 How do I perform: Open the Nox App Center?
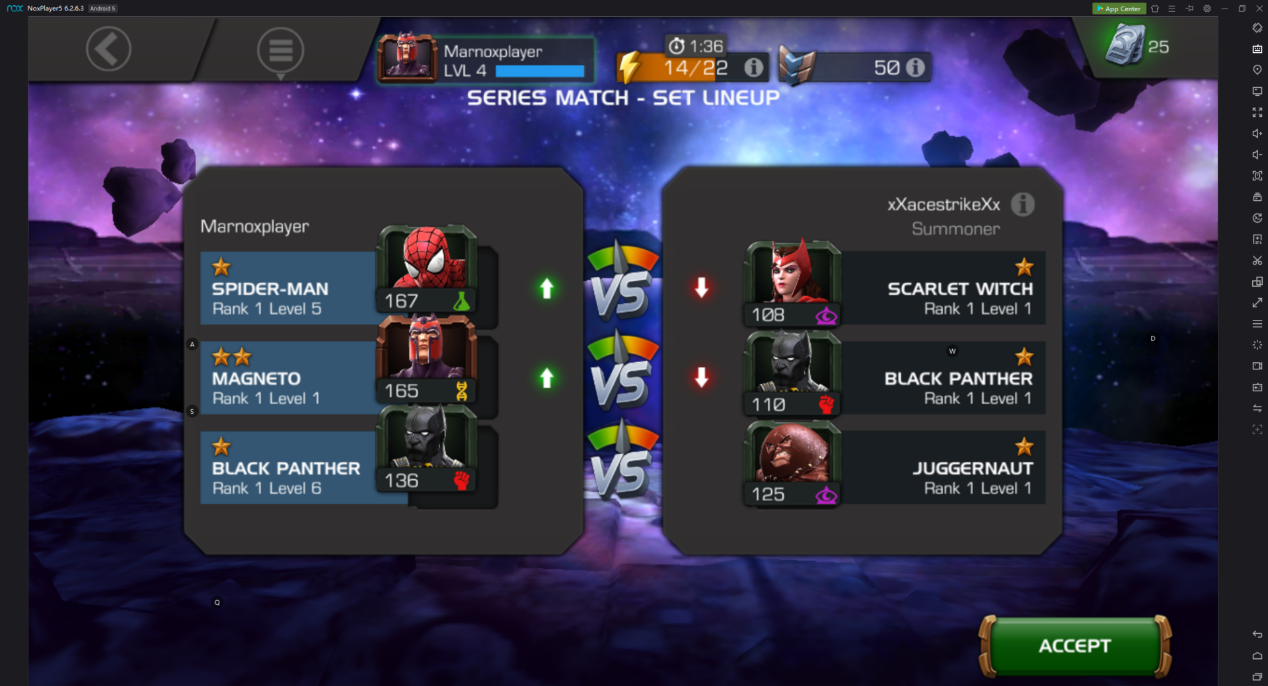[1118, 8]
